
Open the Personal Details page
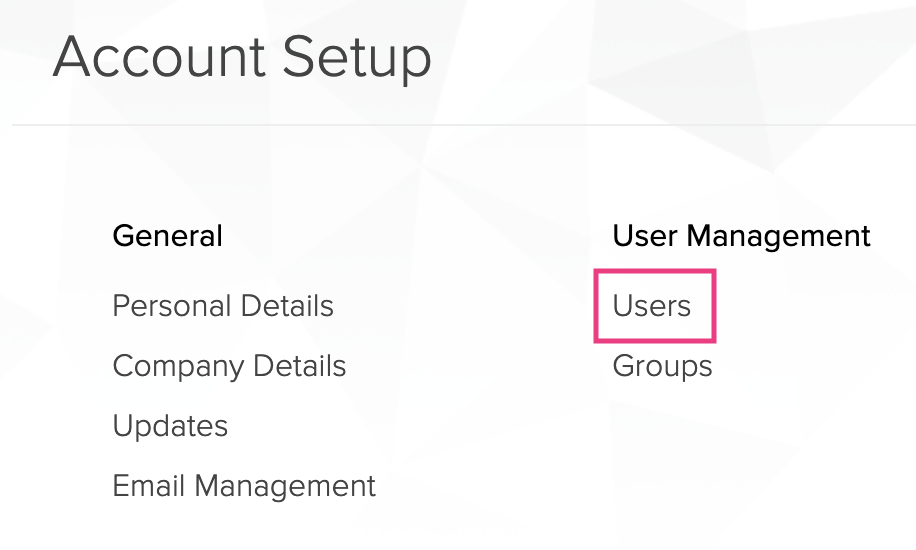(x=223, y=306)
